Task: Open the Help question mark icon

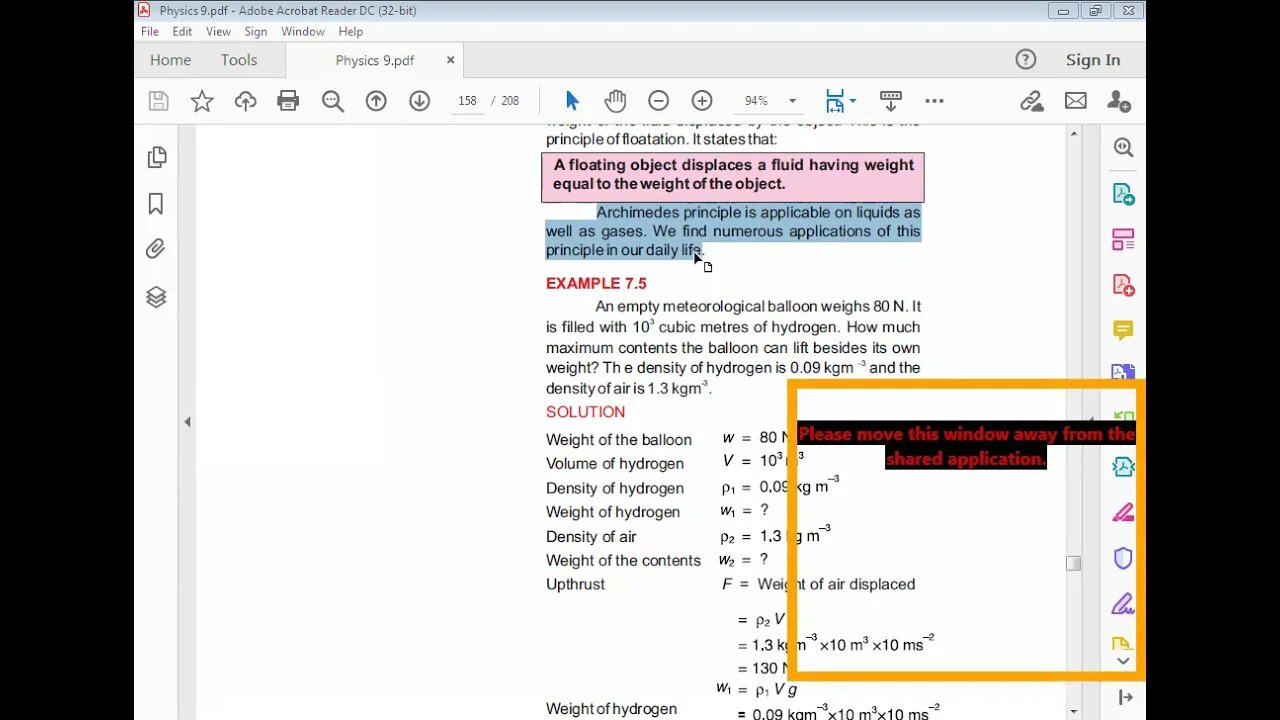Action: tap(1025, 60)
